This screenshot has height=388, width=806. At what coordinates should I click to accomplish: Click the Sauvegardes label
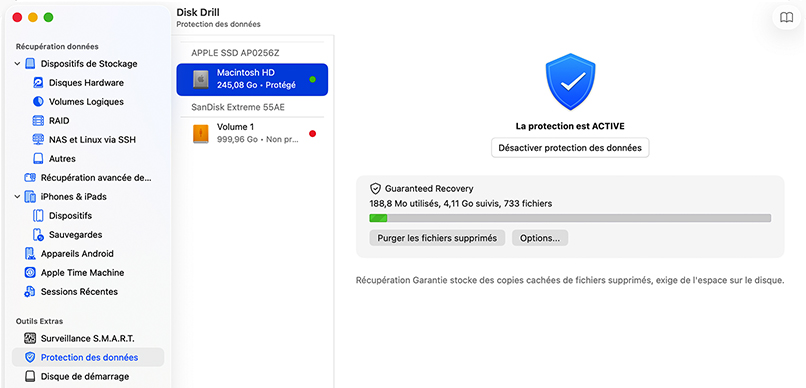[x=76, y=235]
